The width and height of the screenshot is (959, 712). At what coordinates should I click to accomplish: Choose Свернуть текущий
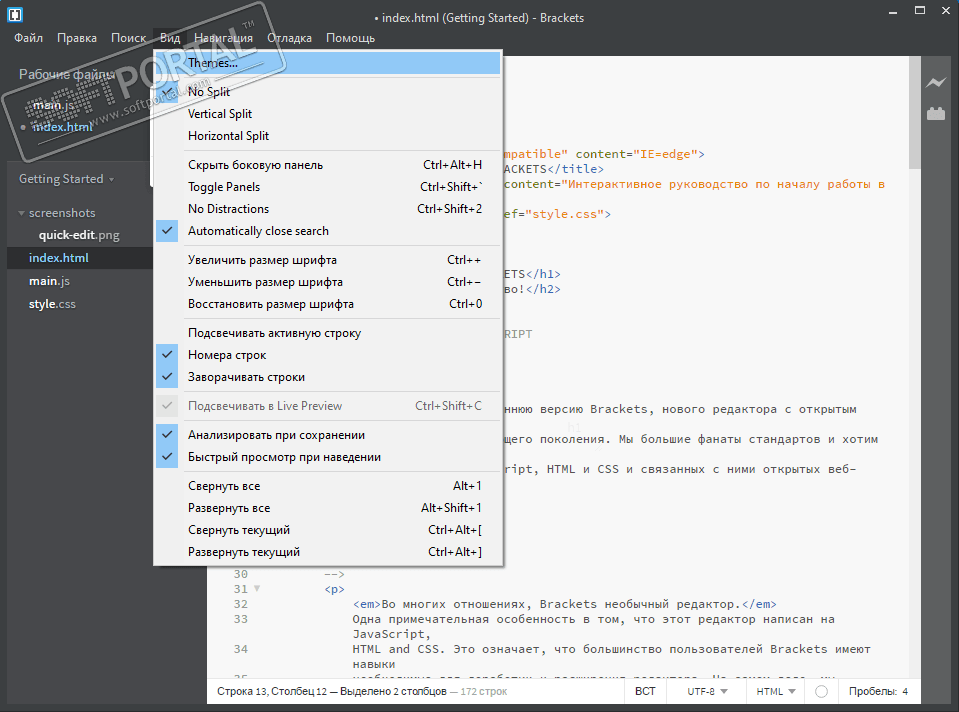pyautogui.click(x=328, y=530)
